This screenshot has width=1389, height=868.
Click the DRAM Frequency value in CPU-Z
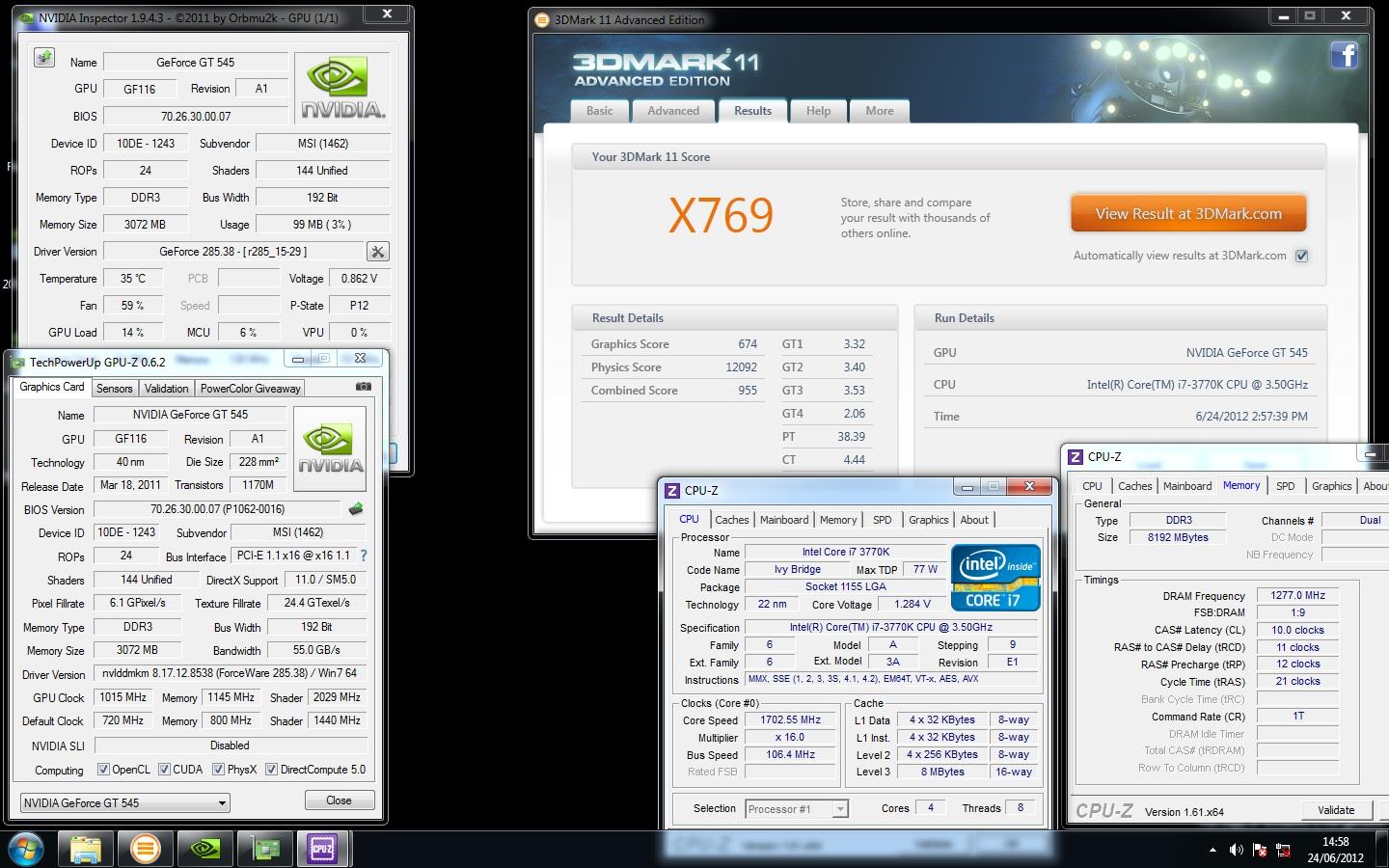click(x=1297, y=596)
